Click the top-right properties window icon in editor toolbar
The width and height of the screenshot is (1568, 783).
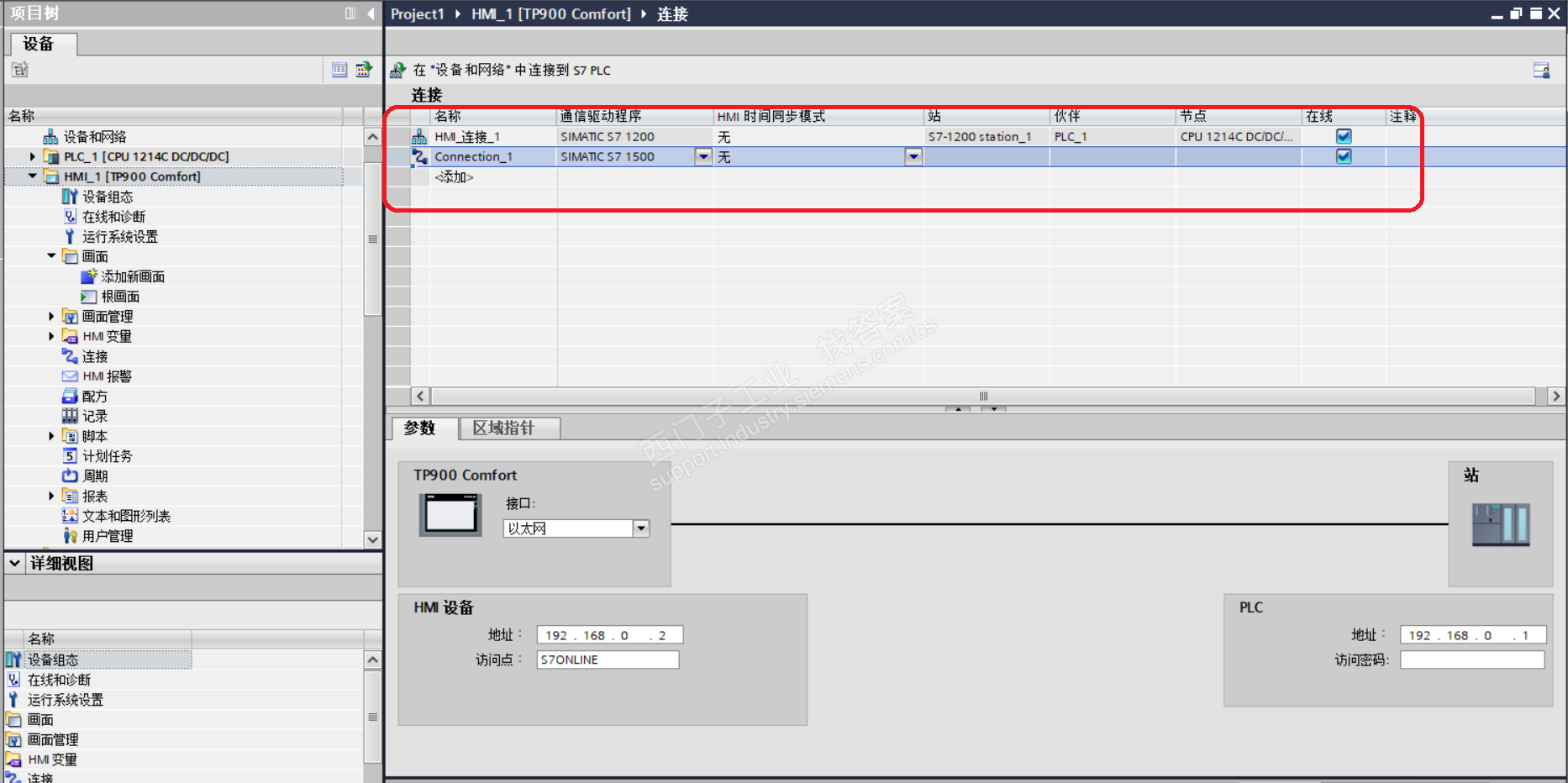[1541, 71]
